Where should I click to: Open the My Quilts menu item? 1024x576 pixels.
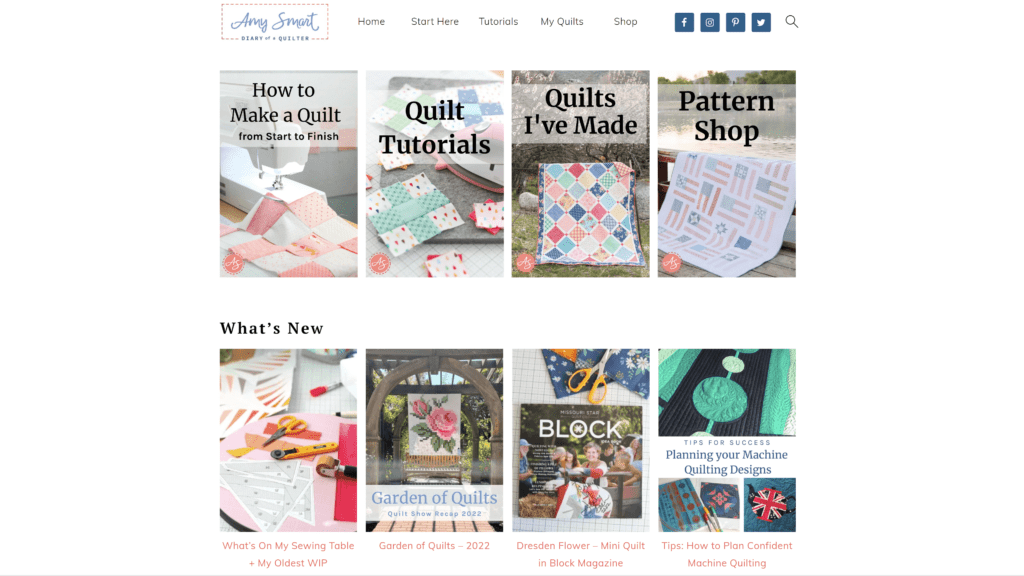point(562,22)
